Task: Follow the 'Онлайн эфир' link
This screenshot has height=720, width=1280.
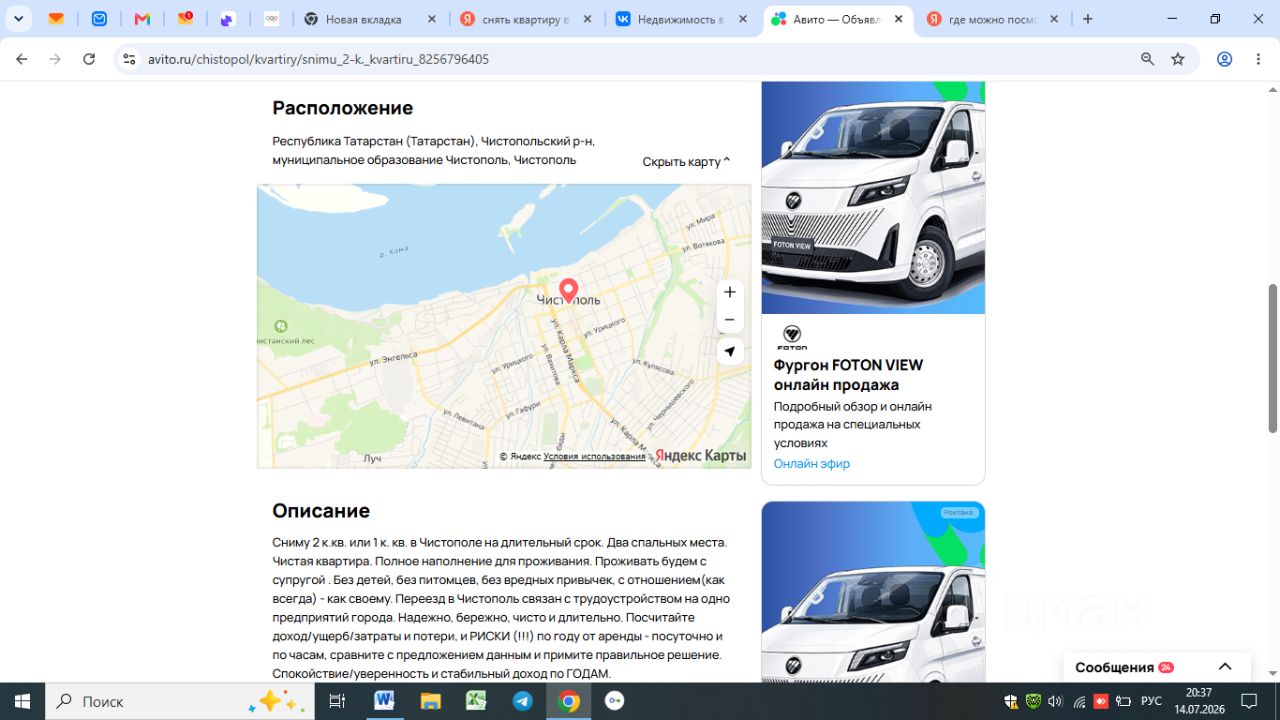Action: click(812, 464)
